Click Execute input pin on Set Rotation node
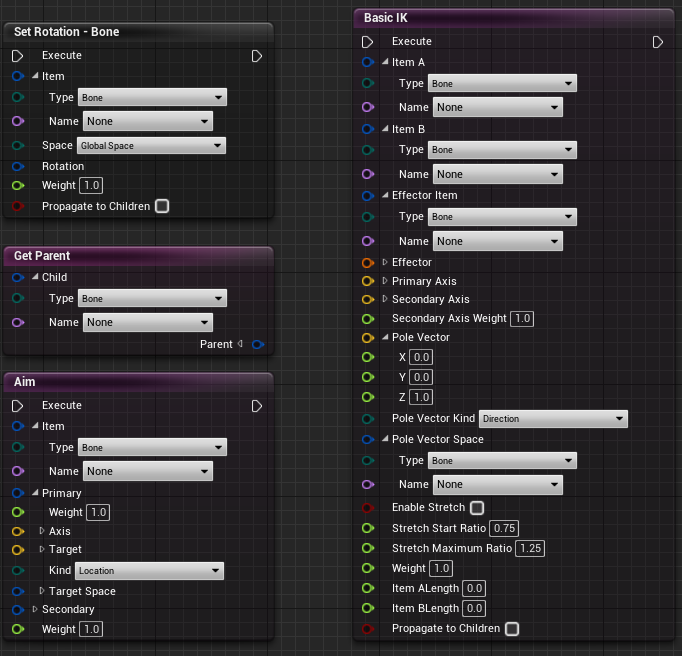 click(x=17, y=56)
